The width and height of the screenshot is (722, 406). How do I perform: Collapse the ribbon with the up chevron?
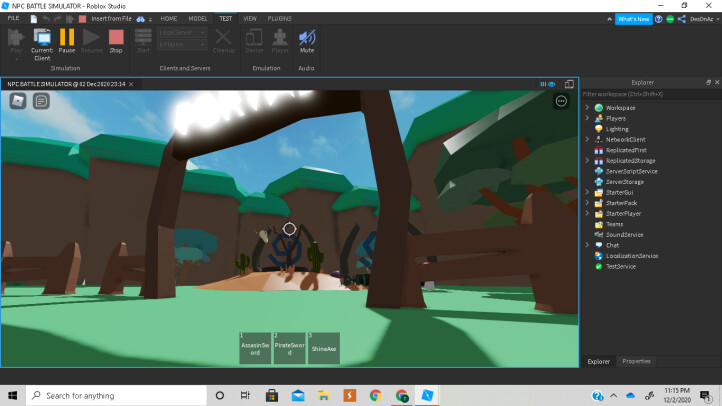click(x=610, y=19)
